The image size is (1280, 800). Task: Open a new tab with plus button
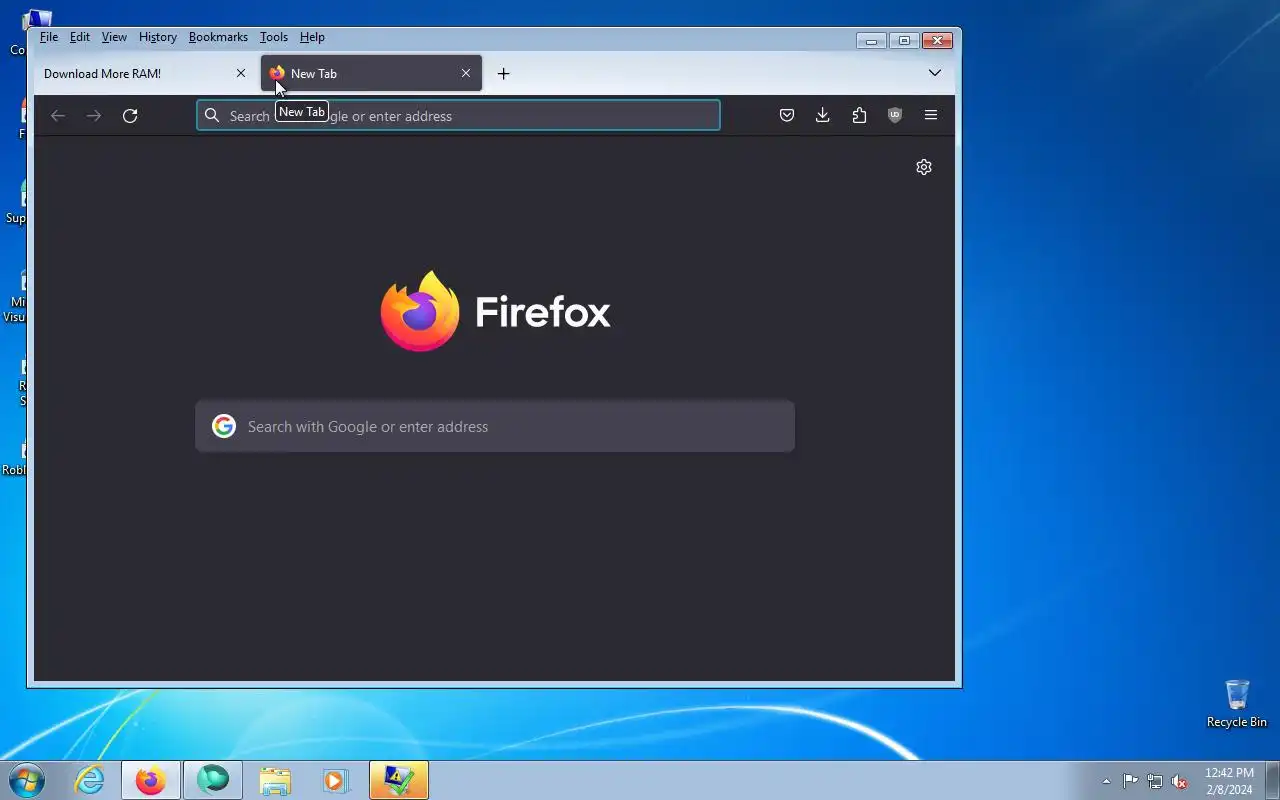[x=503, y=73]
